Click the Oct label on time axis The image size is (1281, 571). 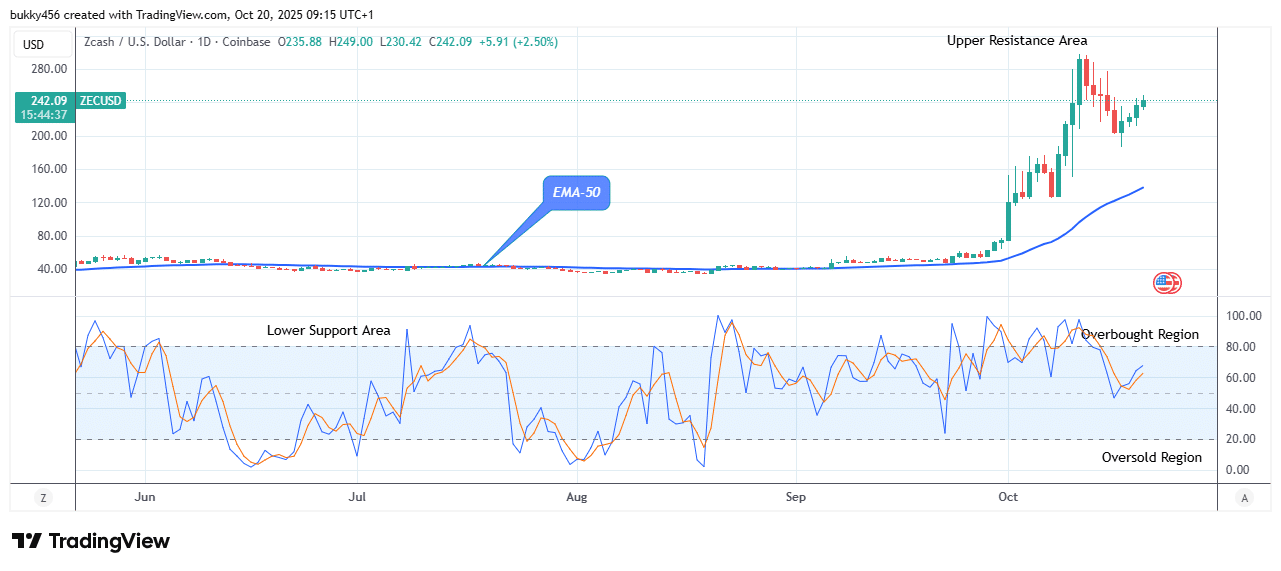[1009, 496]
